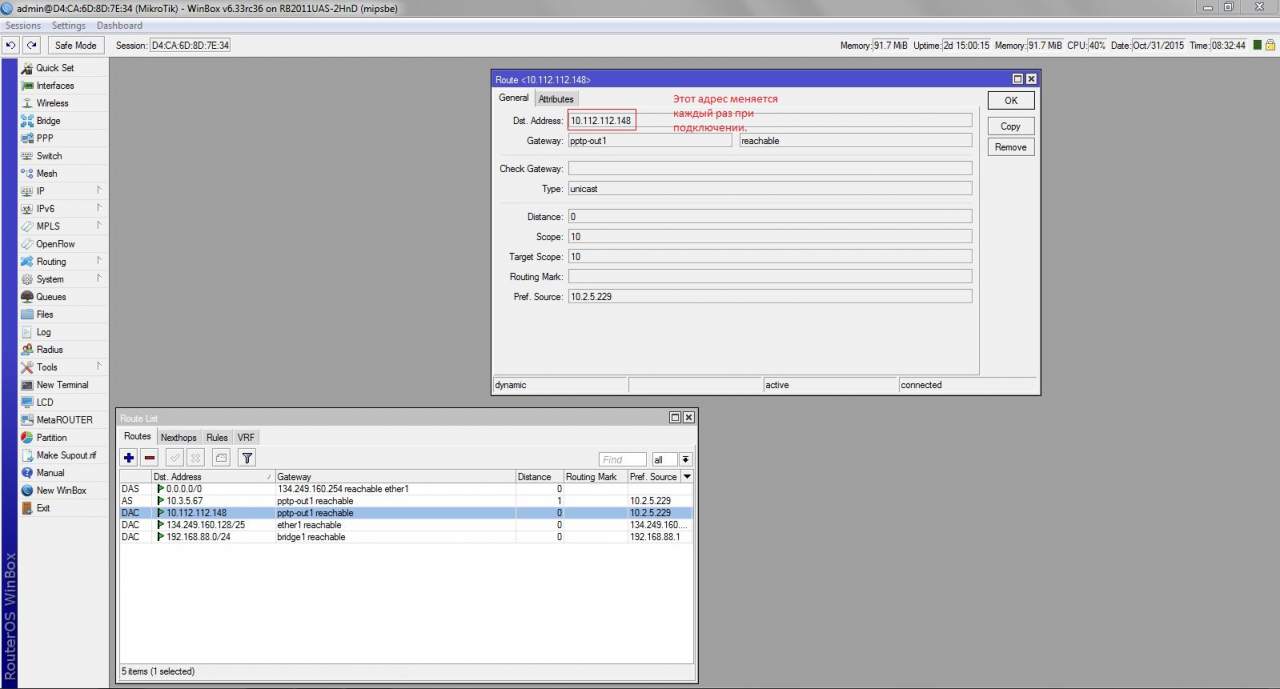Switch to the Routes tab
The height and width of the screenshot is (689, 1280).
pyautogui.click(x=137, y=437)
